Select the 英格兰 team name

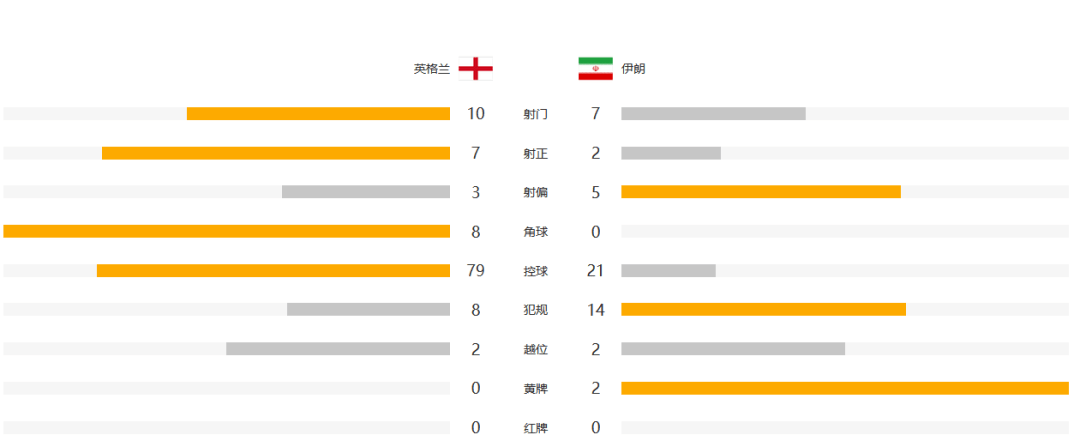click(x=431, y=69)
